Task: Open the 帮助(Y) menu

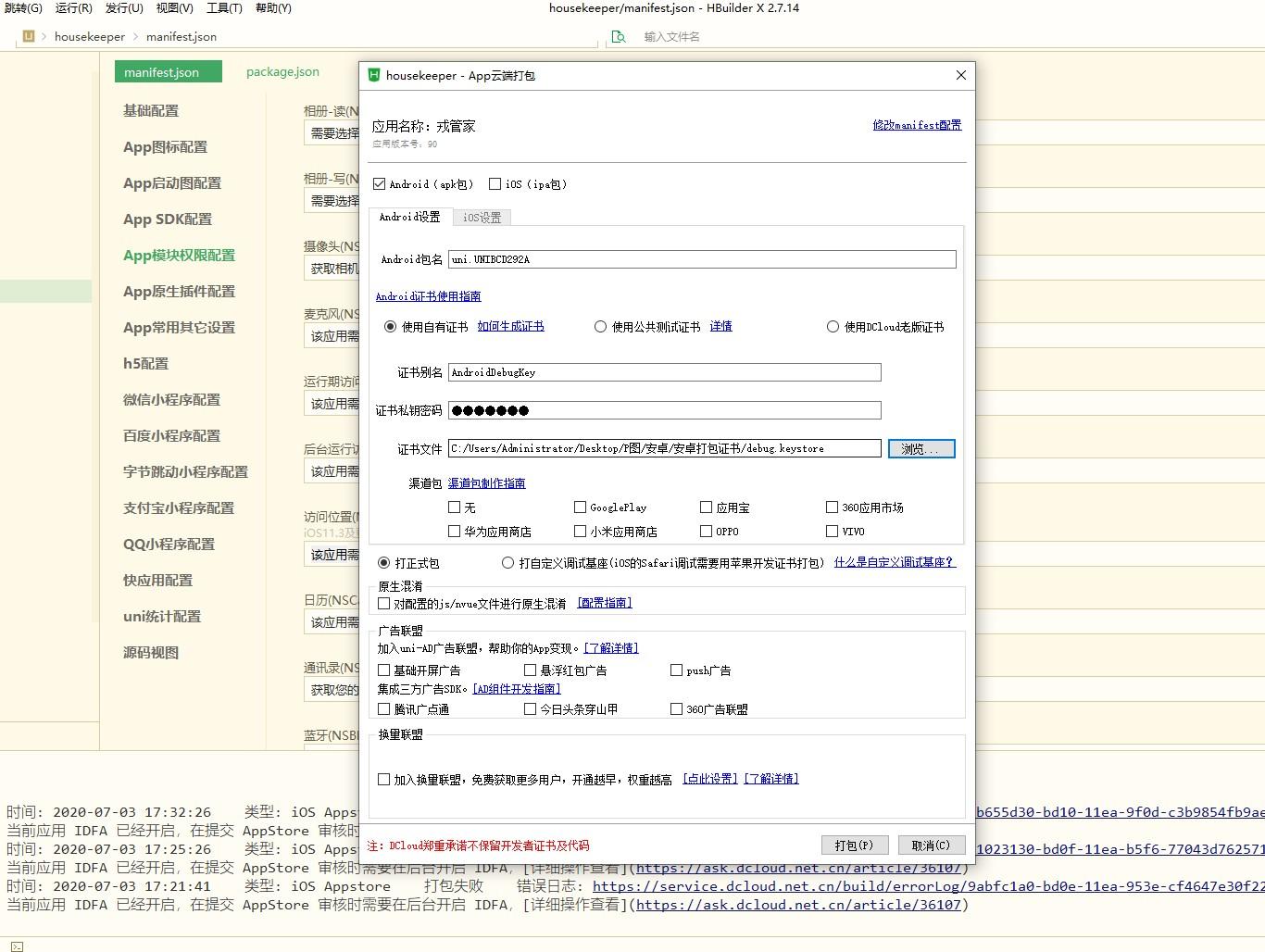Action: point(273,8)
